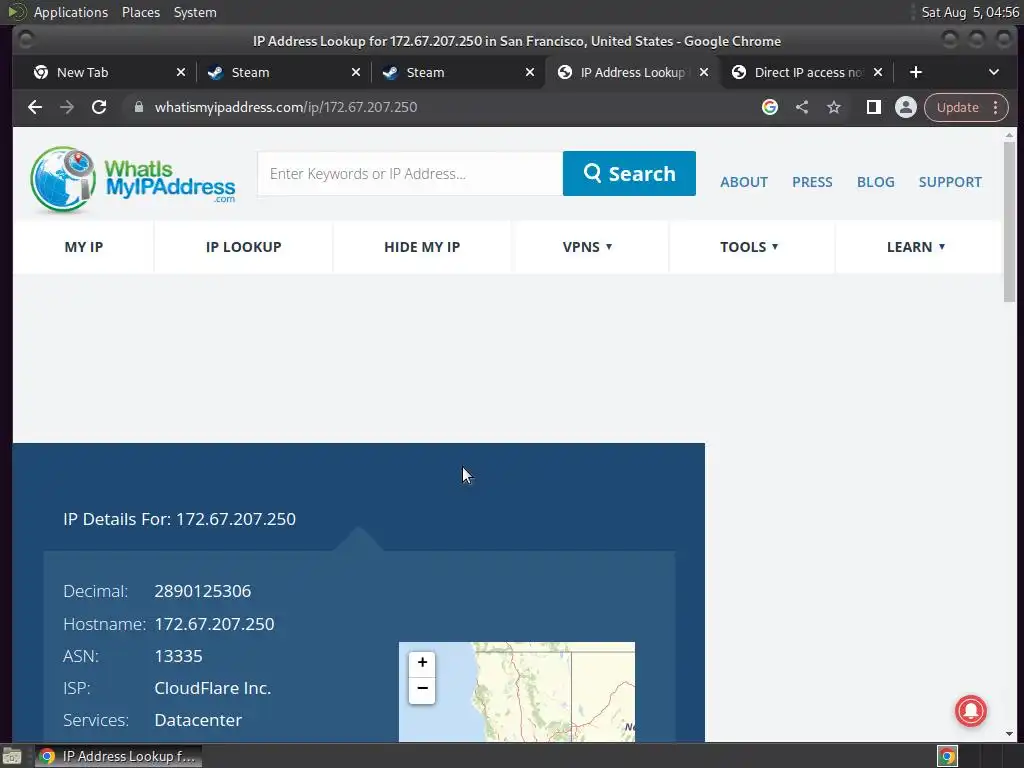Zoom out on the map
The image size is (1024, 768).
tap(423, 689)
